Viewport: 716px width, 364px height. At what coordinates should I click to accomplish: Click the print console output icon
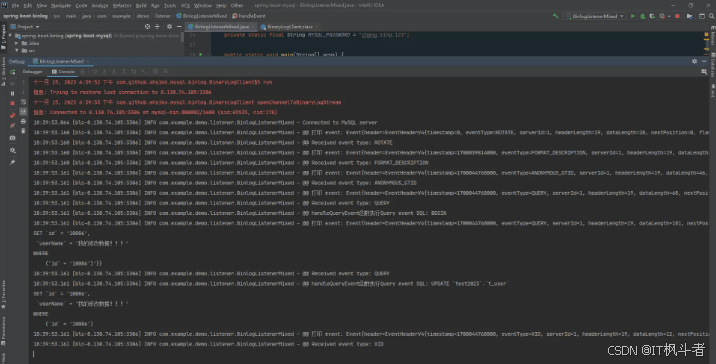tap(23, 121)
